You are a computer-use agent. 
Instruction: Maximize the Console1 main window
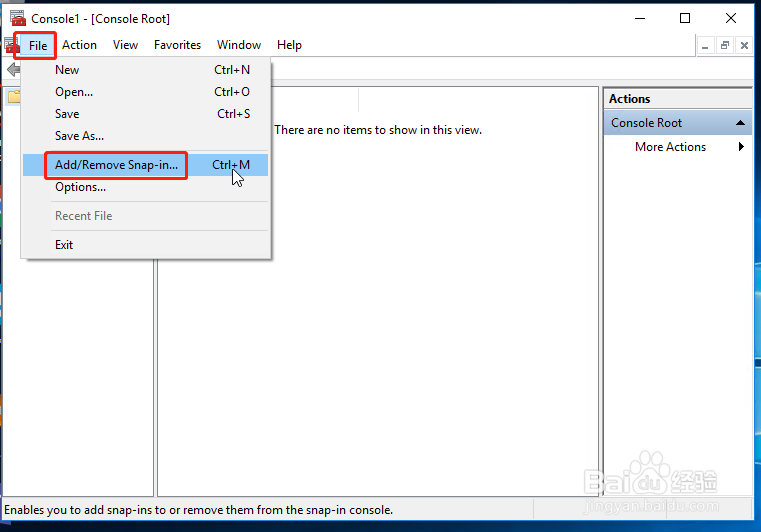point(685,18)
